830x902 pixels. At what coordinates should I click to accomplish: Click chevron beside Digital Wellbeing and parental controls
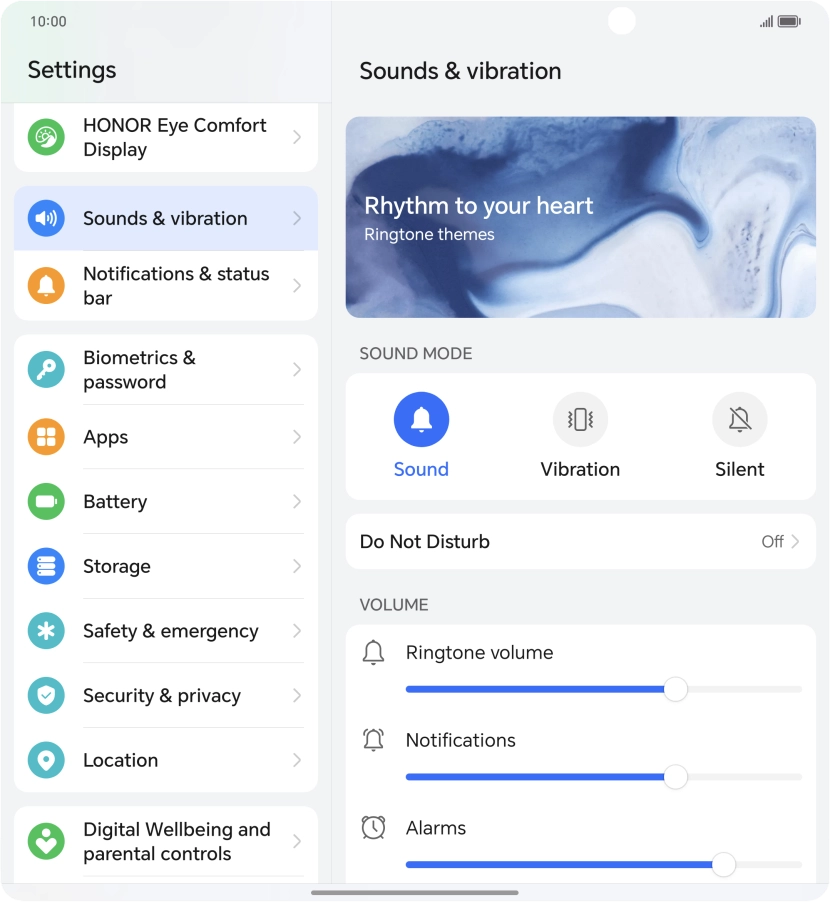click(x=297, y=842)
